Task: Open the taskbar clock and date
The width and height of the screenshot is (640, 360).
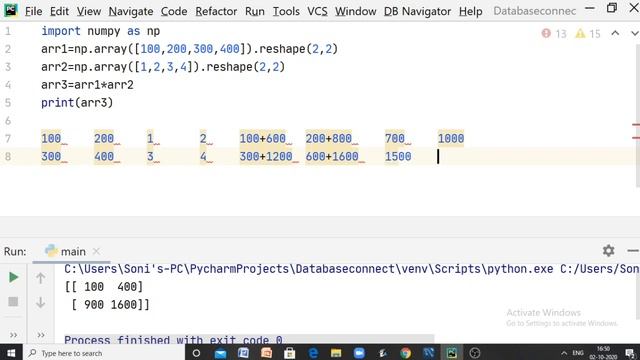Action: (603, 353)
